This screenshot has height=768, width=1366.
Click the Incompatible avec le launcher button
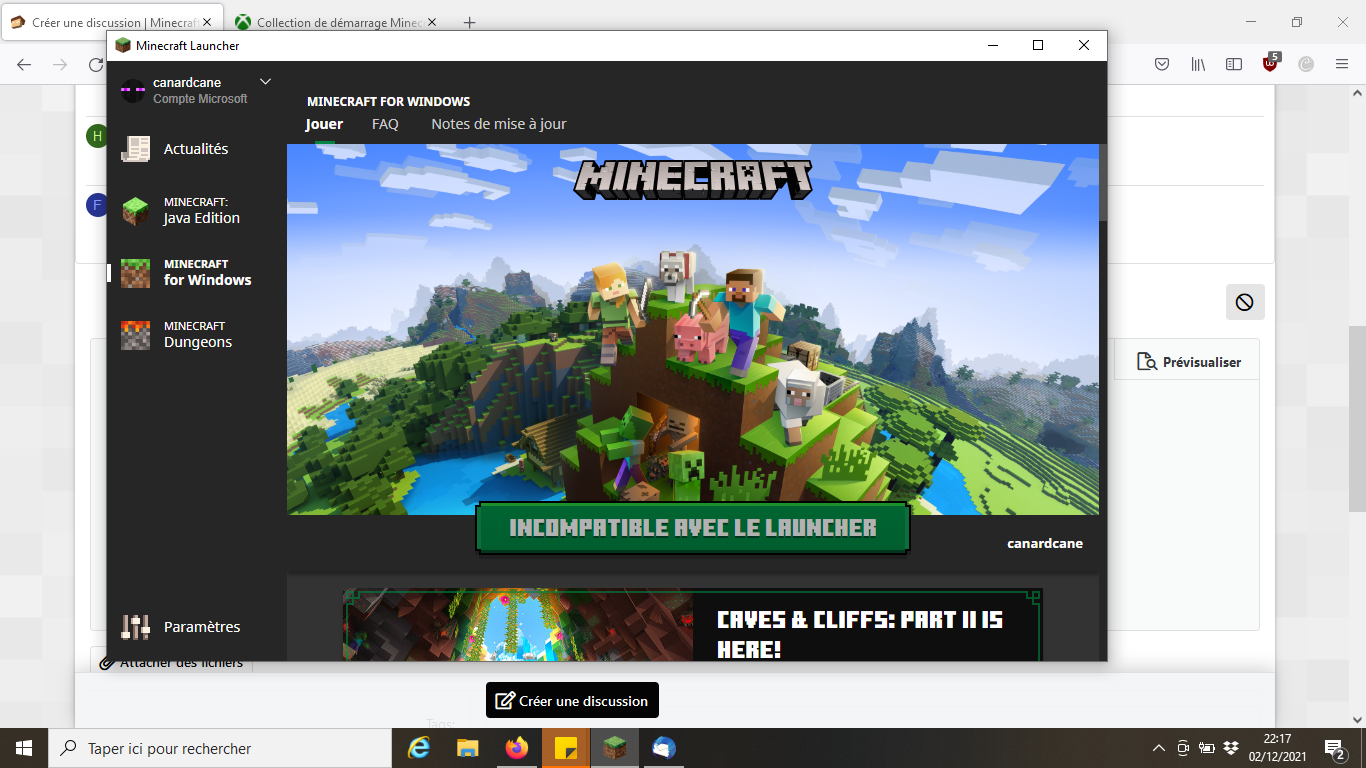(693, 527)
